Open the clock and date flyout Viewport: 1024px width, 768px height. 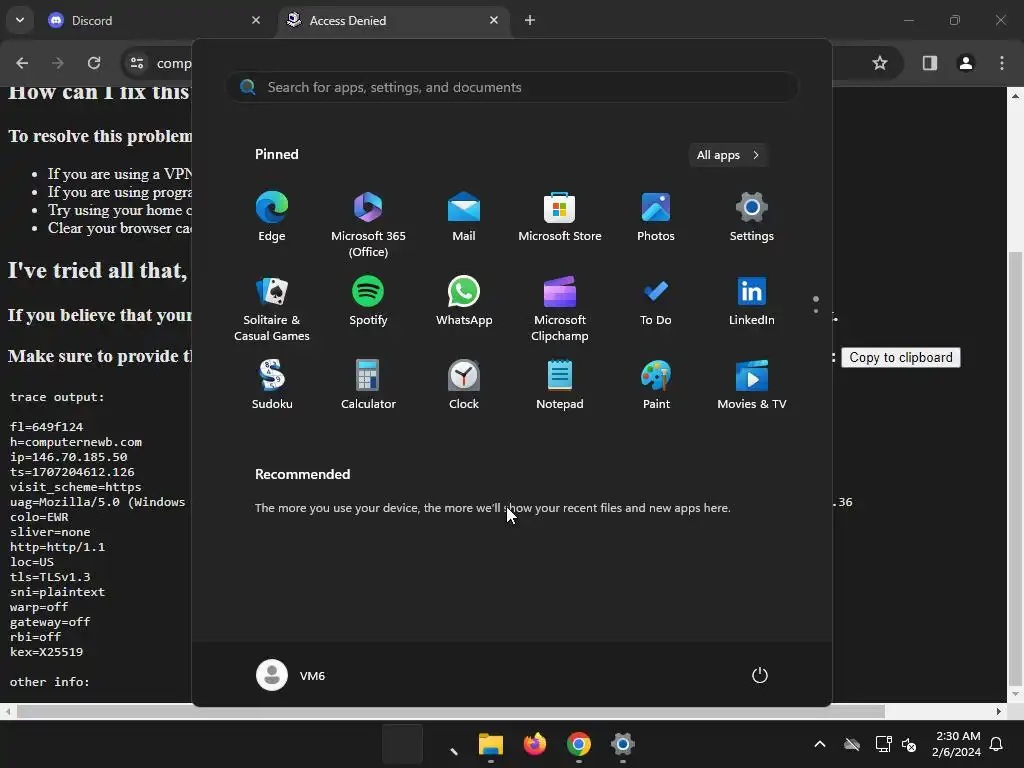(957, 744)
